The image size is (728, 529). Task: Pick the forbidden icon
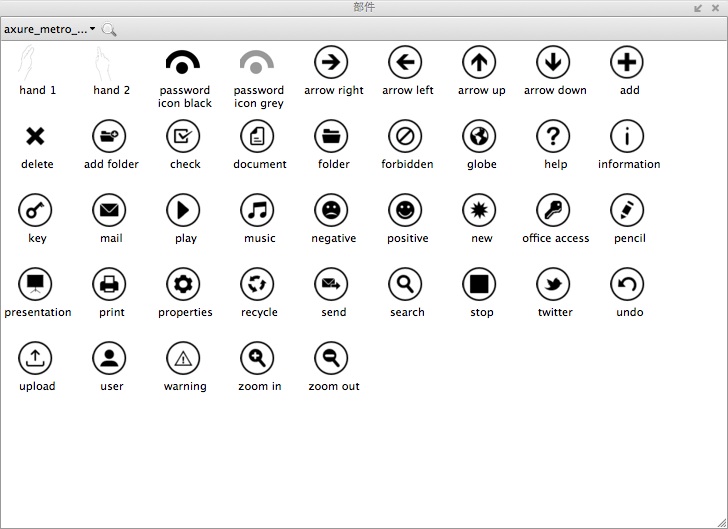coord(405,136)
